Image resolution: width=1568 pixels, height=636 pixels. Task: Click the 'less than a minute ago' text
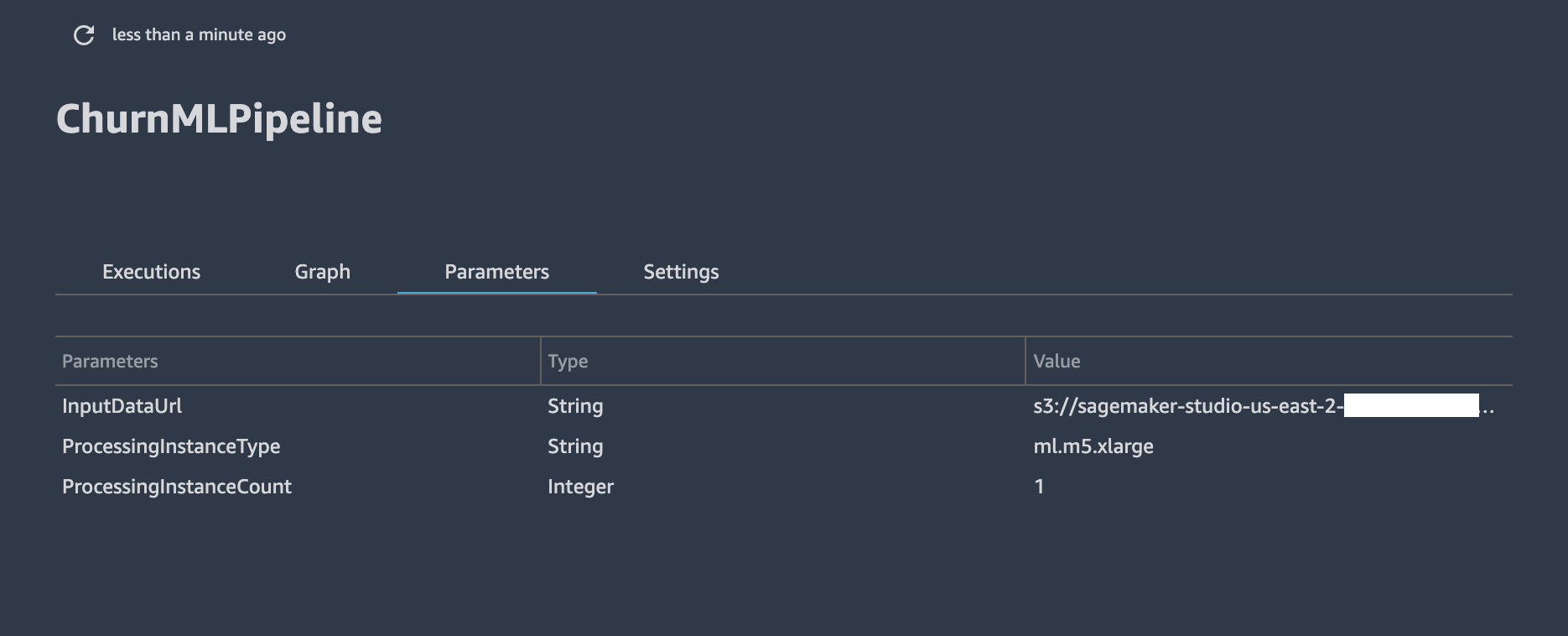tap(199, 35)
